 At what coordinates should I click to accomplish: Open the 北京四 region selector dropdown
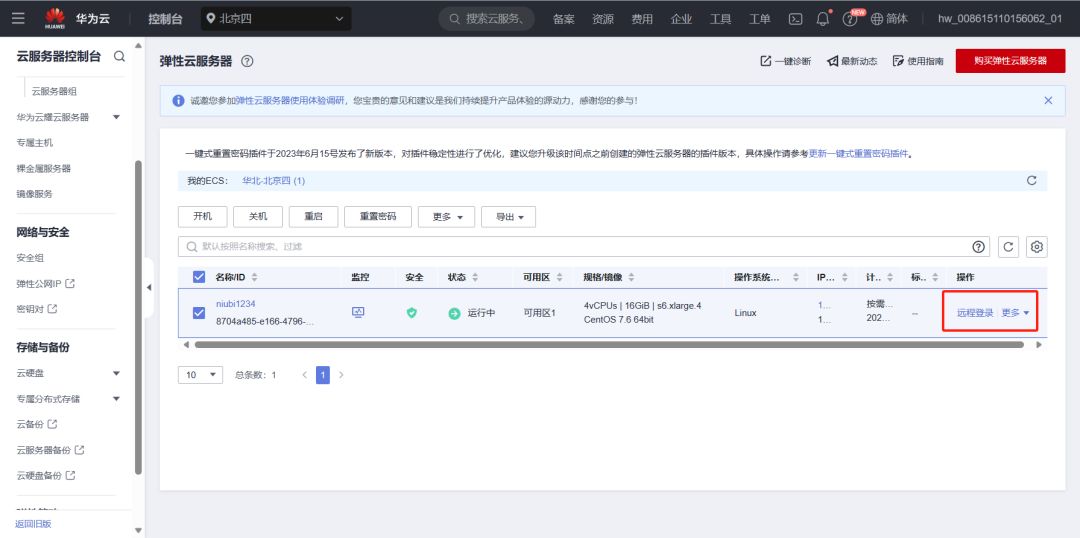[x=276, y=18]
